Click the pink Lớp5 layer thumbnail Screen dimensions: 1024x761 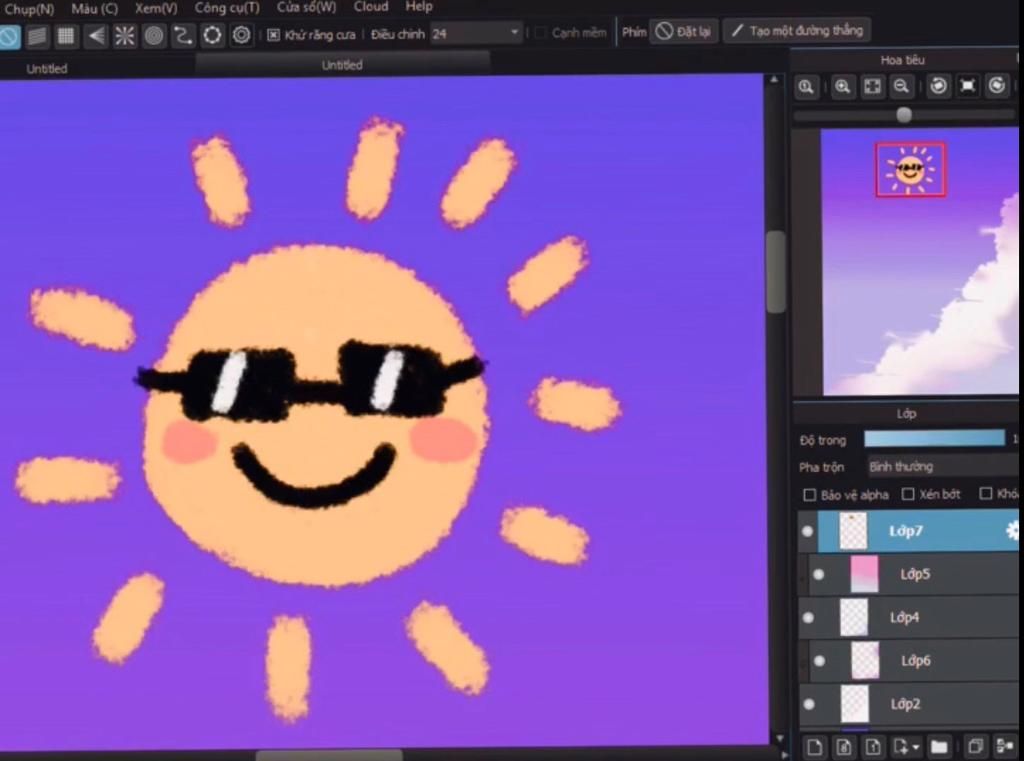[x=865, y=574]
